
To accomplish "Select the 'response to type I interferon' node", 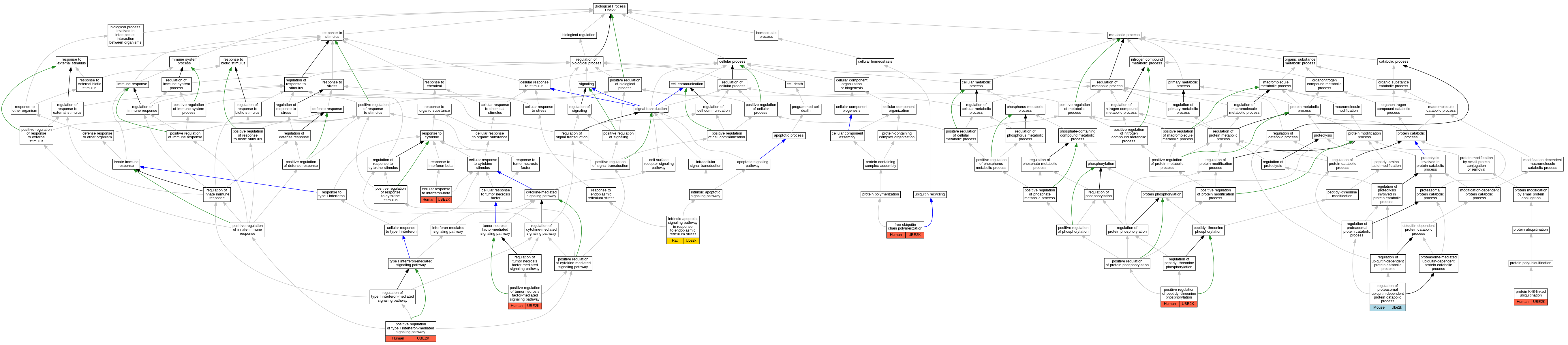I will (x=331, y=195).
